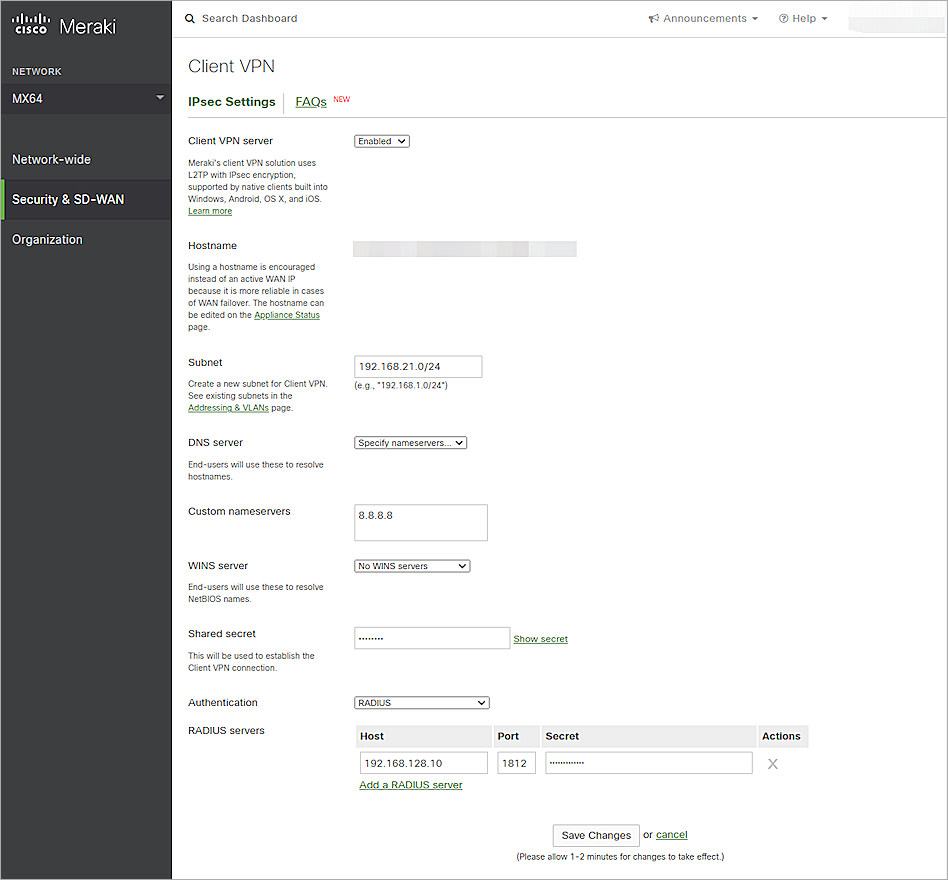Change the Authentication method dropdown

(x=421, y=702)
